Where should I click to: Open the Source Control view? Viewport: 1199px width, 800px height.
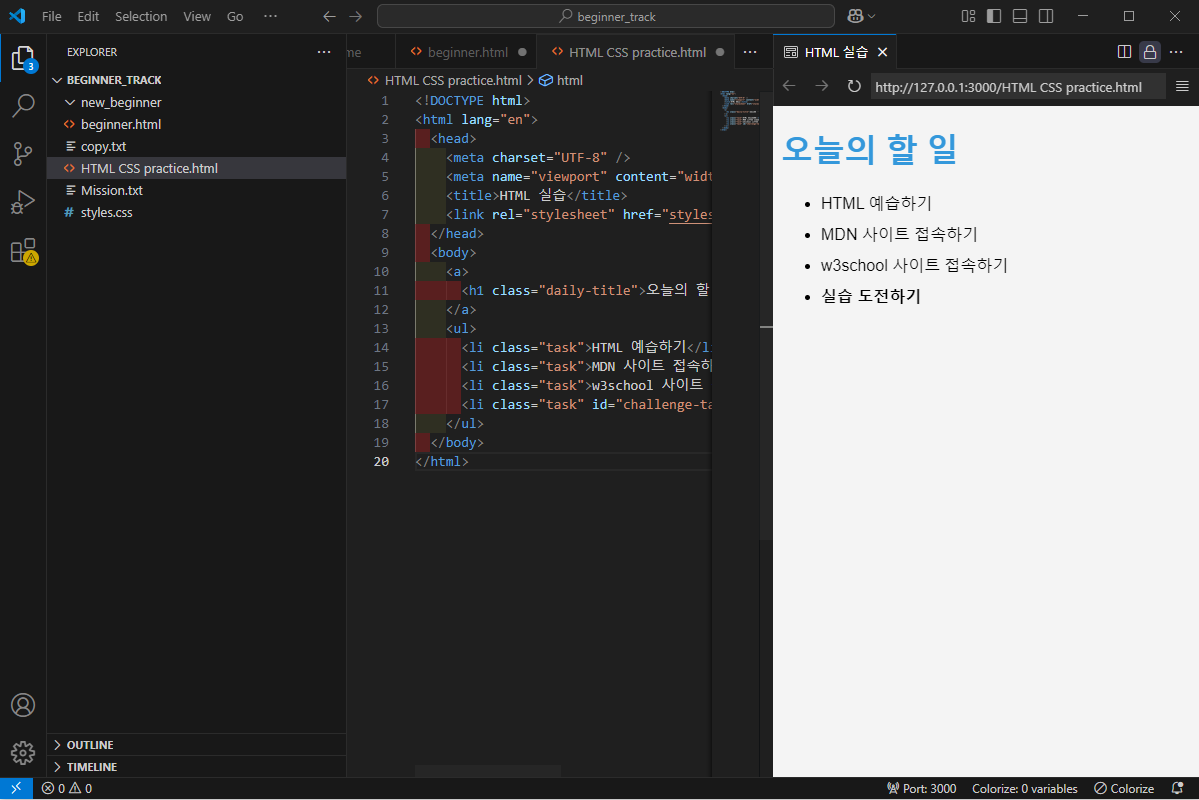point(23,153)
